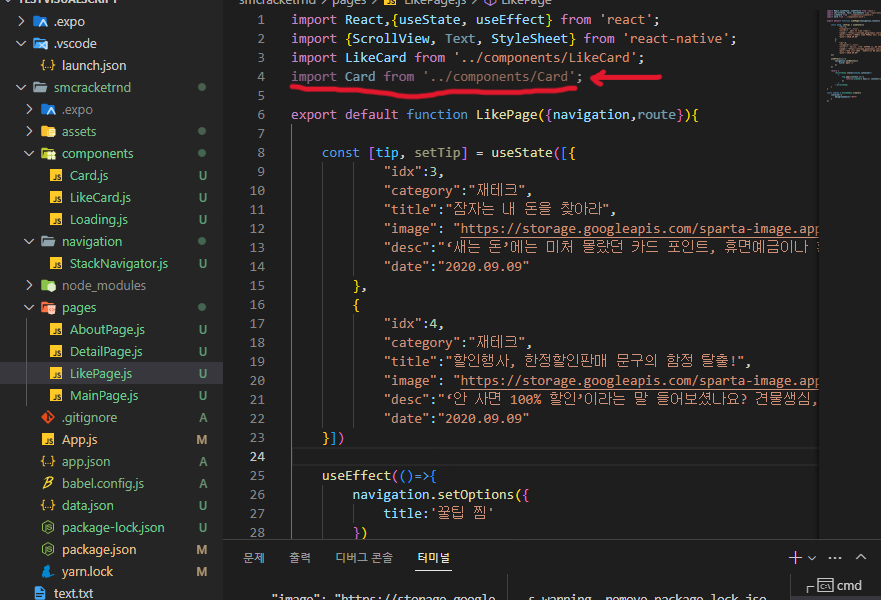The height and width of the screenshot is (600, 881).
Task: Click line number 24 in gutter
Action: (257, 456)
